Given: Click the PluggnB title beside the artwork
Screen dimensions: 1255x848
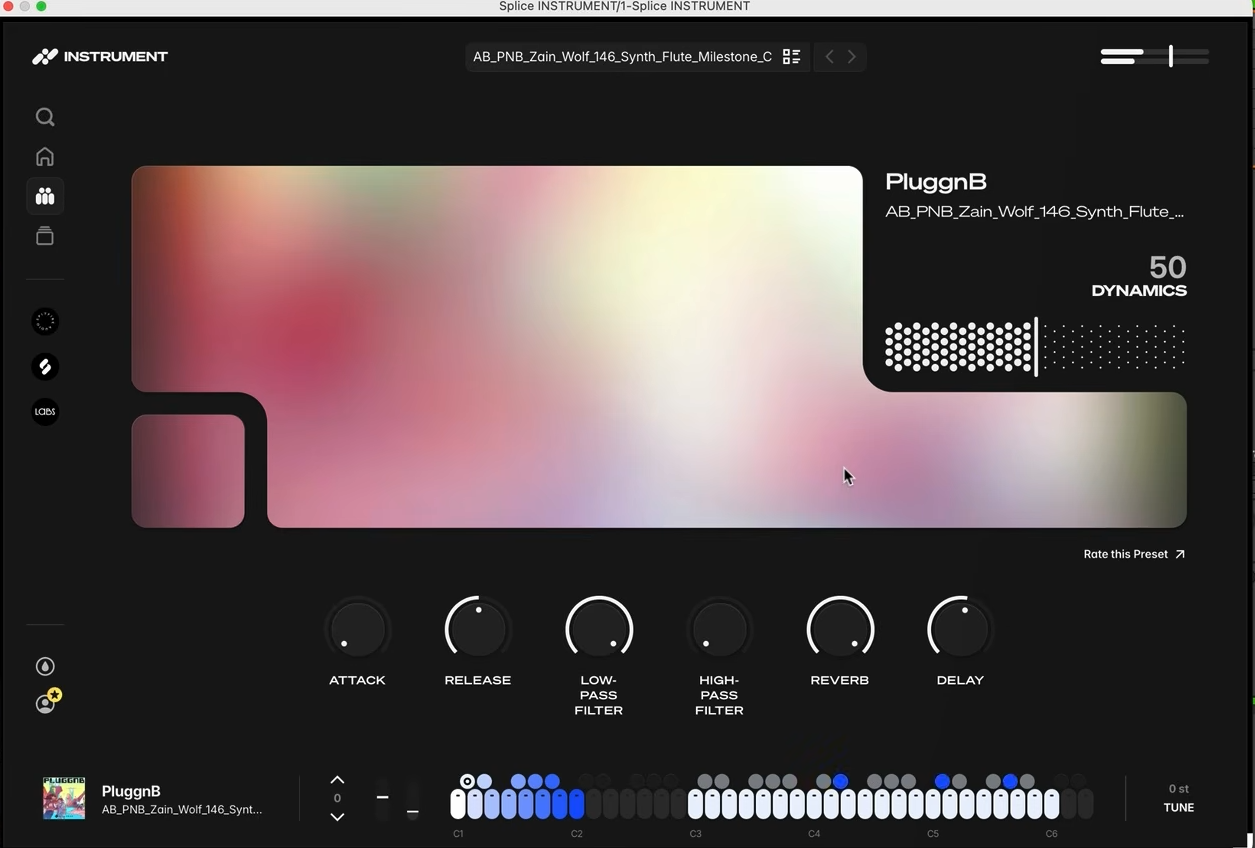Looking at the screenshot, I should [936, 182].
